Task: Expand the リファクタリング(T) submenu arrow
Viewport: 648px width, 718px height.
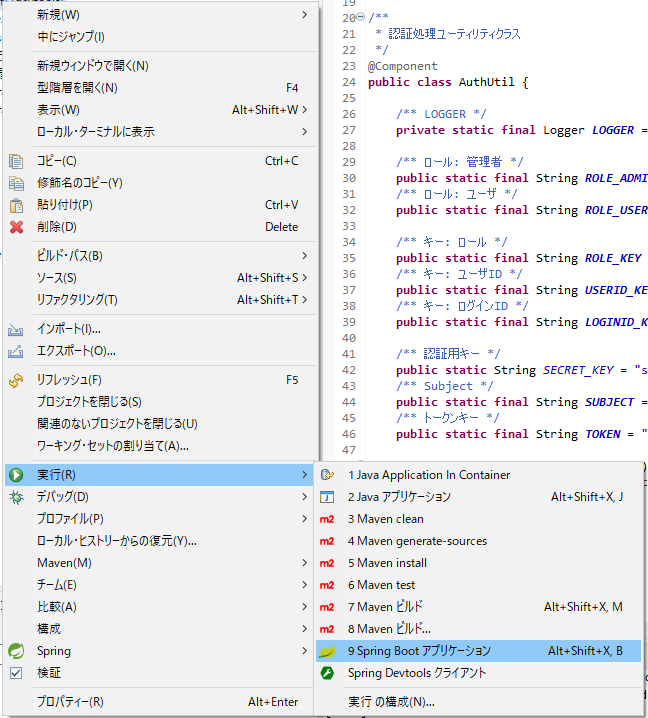Action: (x=305, y=299)
